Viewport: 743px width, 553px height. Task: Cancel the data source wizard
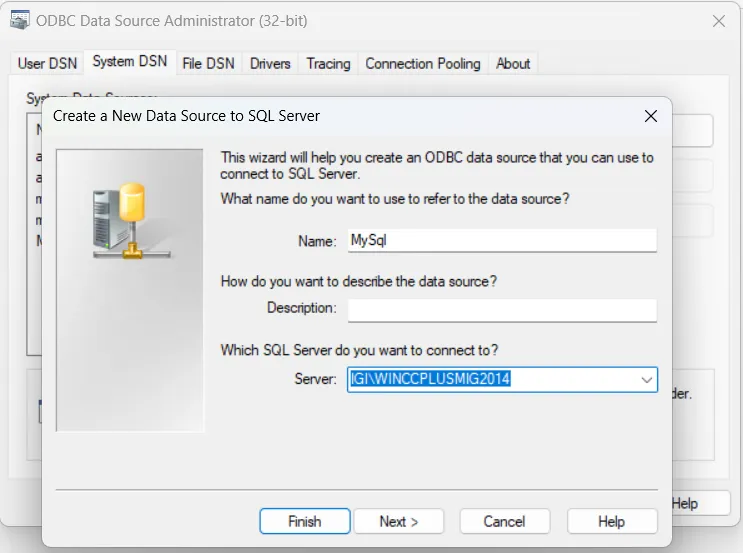pos(504,521)
